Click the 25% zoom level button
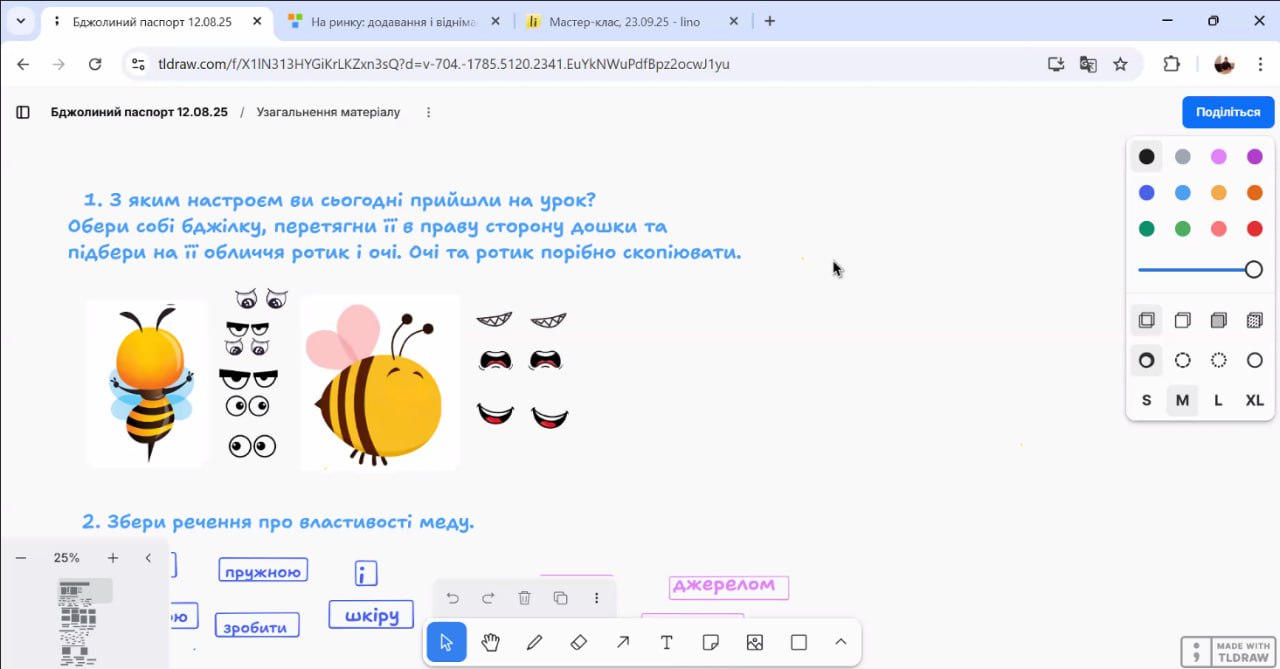The height and width of the screenshot is (669, 1280). click(67, 558)
